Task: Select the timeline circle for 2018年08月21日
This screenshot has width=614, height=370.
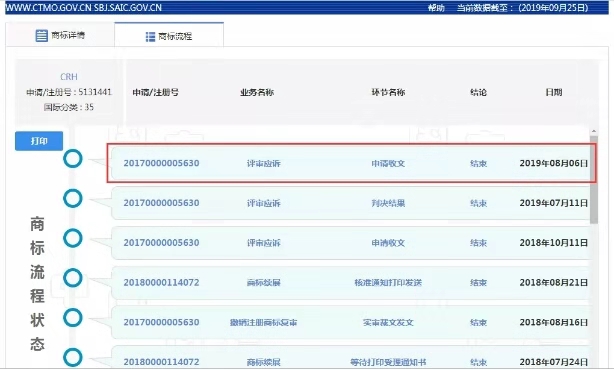Action: [x=73, y=278]
